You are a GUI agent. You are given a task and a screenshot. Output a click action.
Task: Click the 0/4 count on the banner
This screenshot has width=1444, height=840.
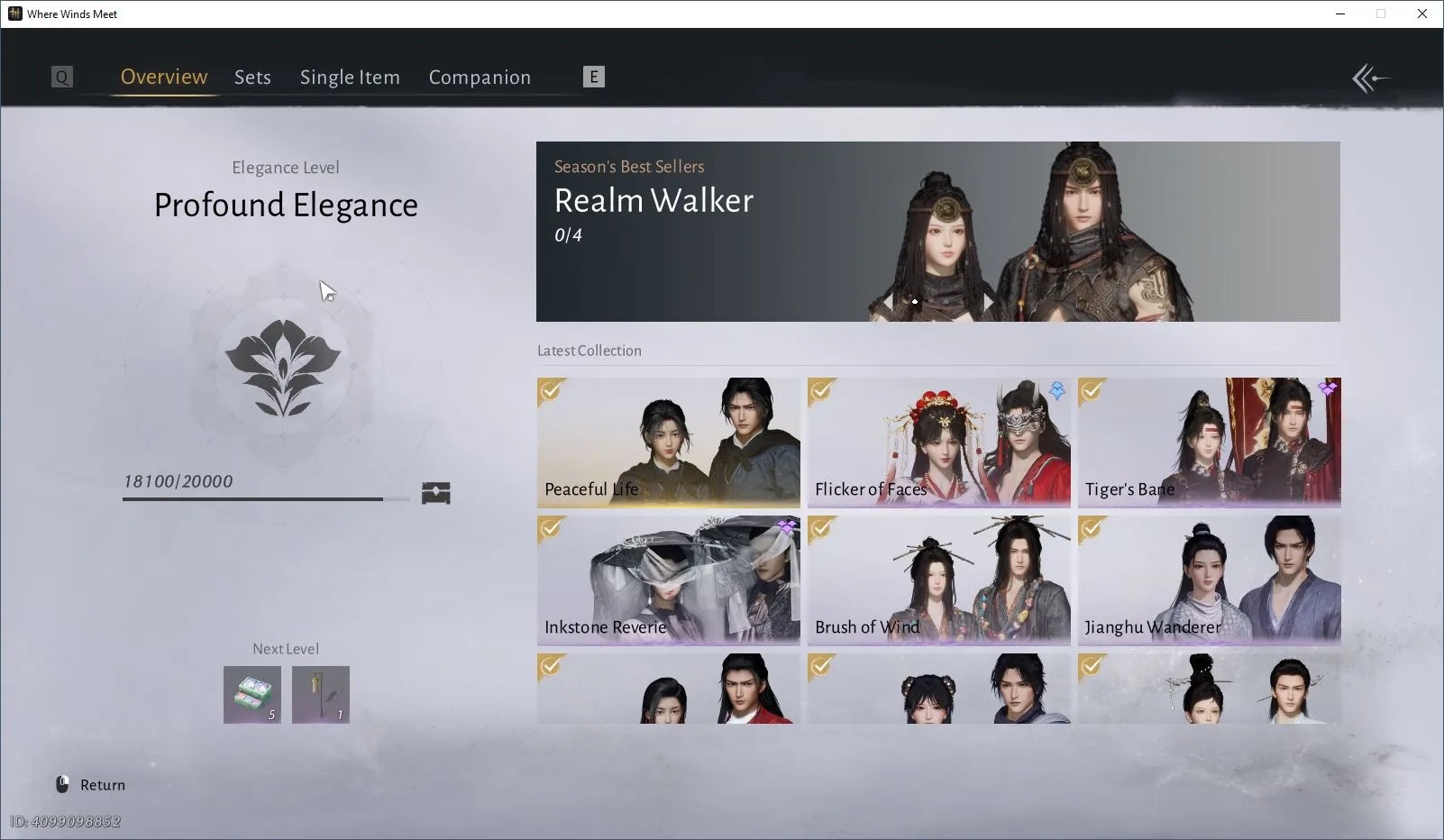pyautogui.click(x=568, y=235)
